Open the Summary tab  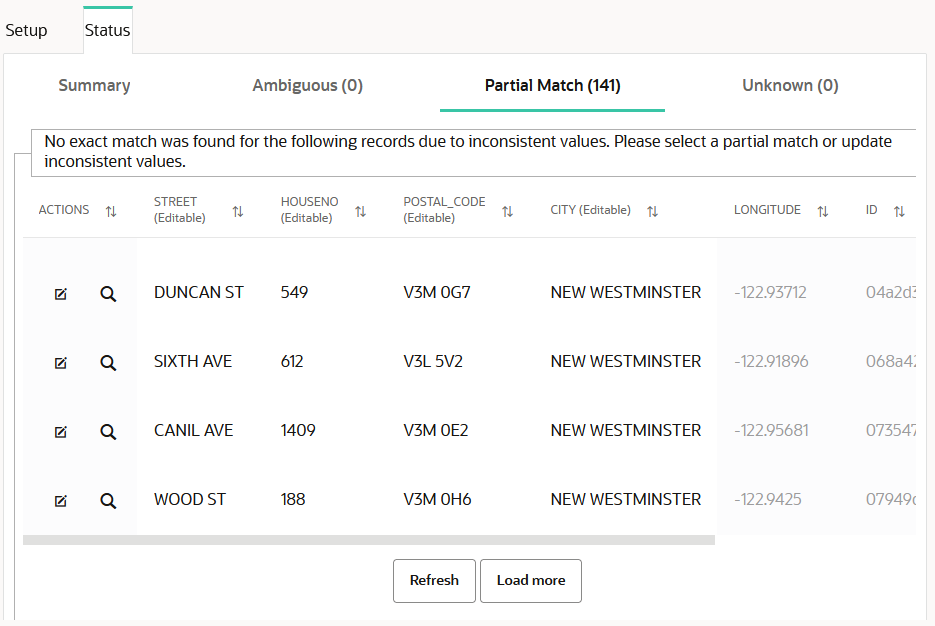pyautogui.click(x=94, y=86)
